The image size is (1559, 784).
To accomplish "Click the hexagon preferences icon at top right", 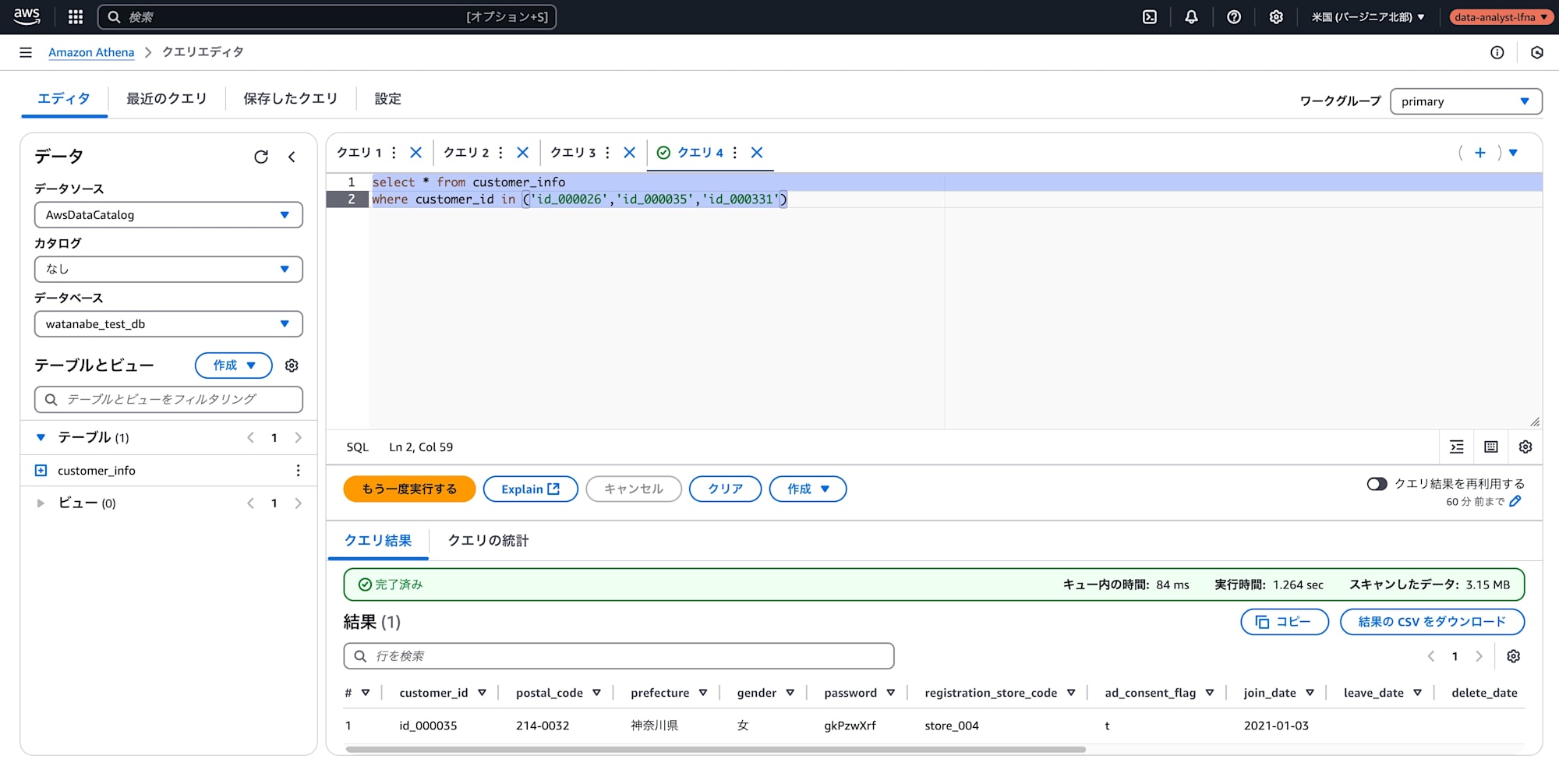I will pos(1537,52).
